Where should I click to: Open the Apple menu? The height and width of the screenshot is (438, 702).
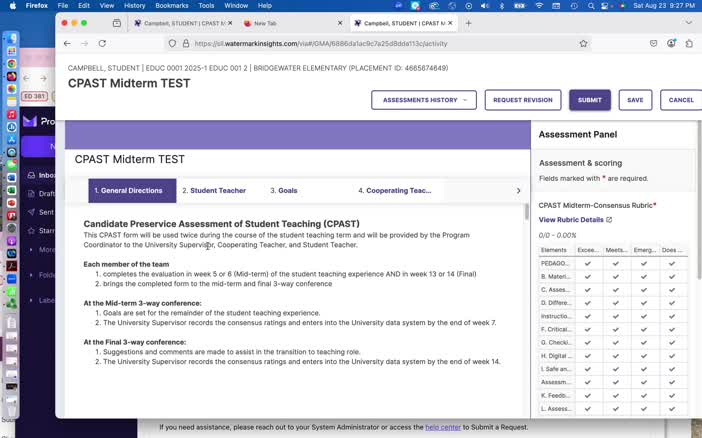13,6
